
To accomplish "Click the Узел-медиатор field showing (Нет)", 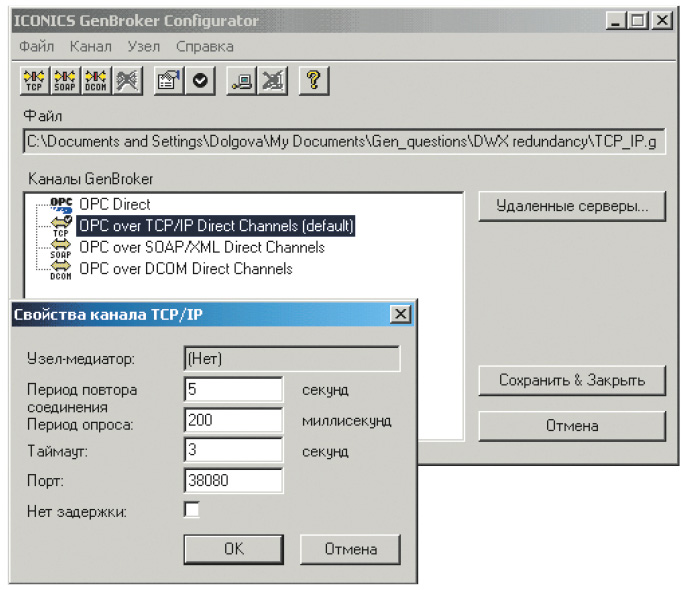I will [x=292, y=359].
